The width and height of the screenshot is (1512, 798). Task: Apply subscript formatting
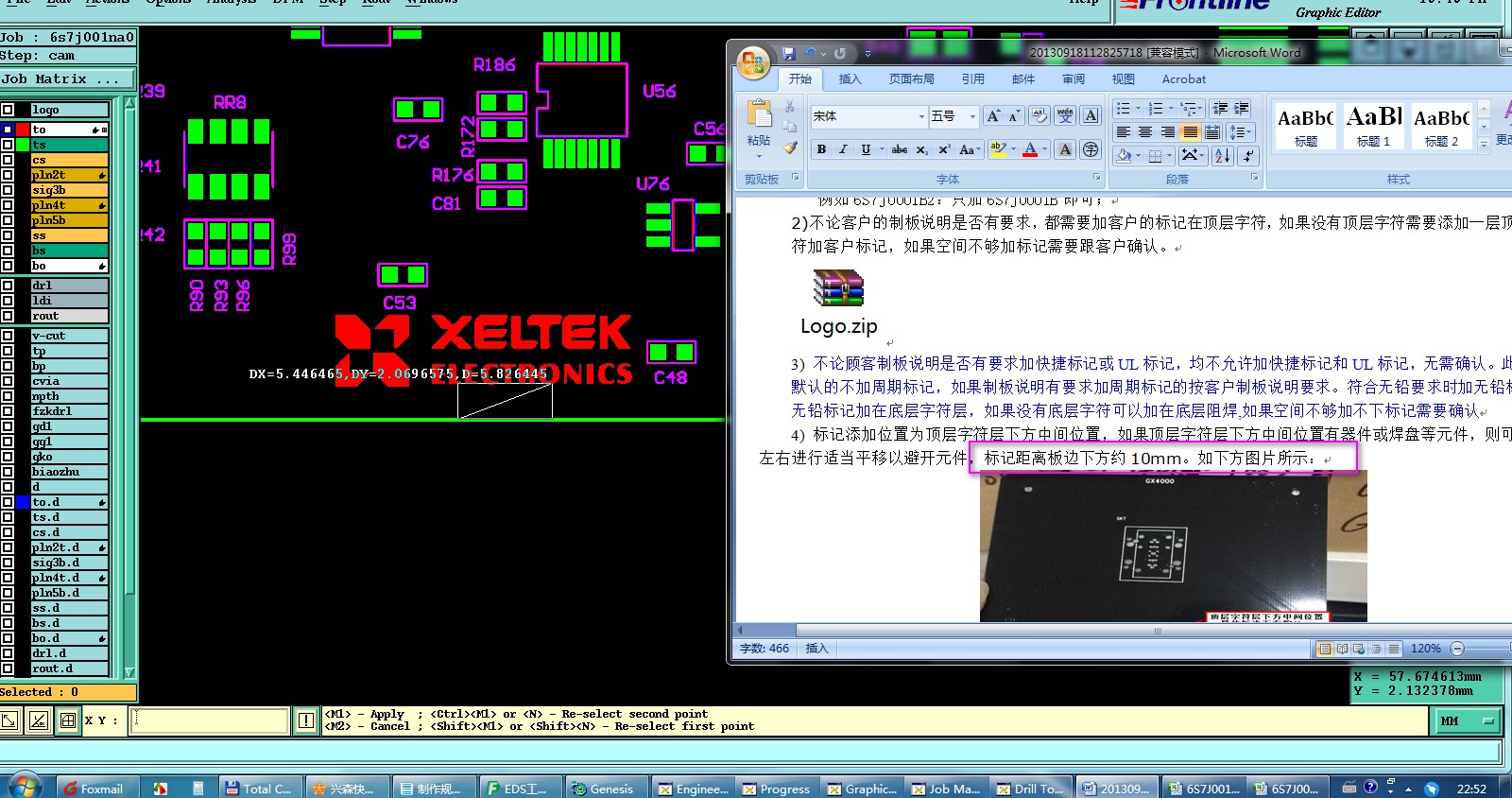pos(921,149)
